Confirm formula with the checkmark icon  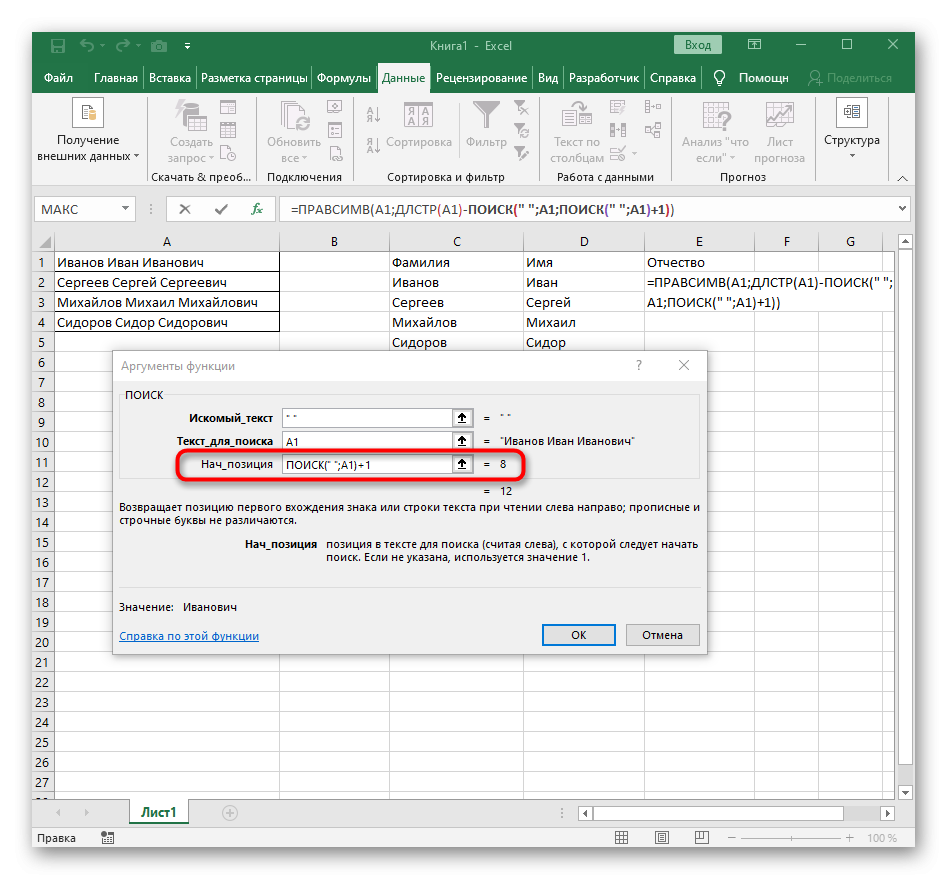pyautogui.click(x=221, y=210)
